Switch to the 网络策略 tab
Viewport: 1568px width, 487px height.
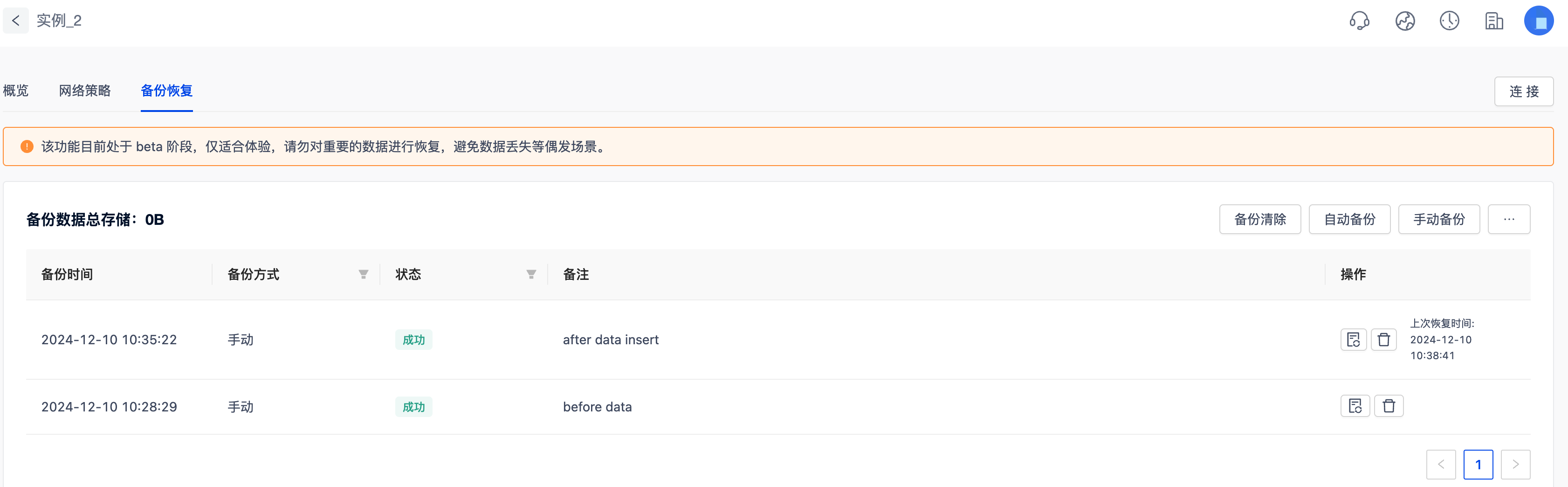pyautogui.click(x=84, y=90)
